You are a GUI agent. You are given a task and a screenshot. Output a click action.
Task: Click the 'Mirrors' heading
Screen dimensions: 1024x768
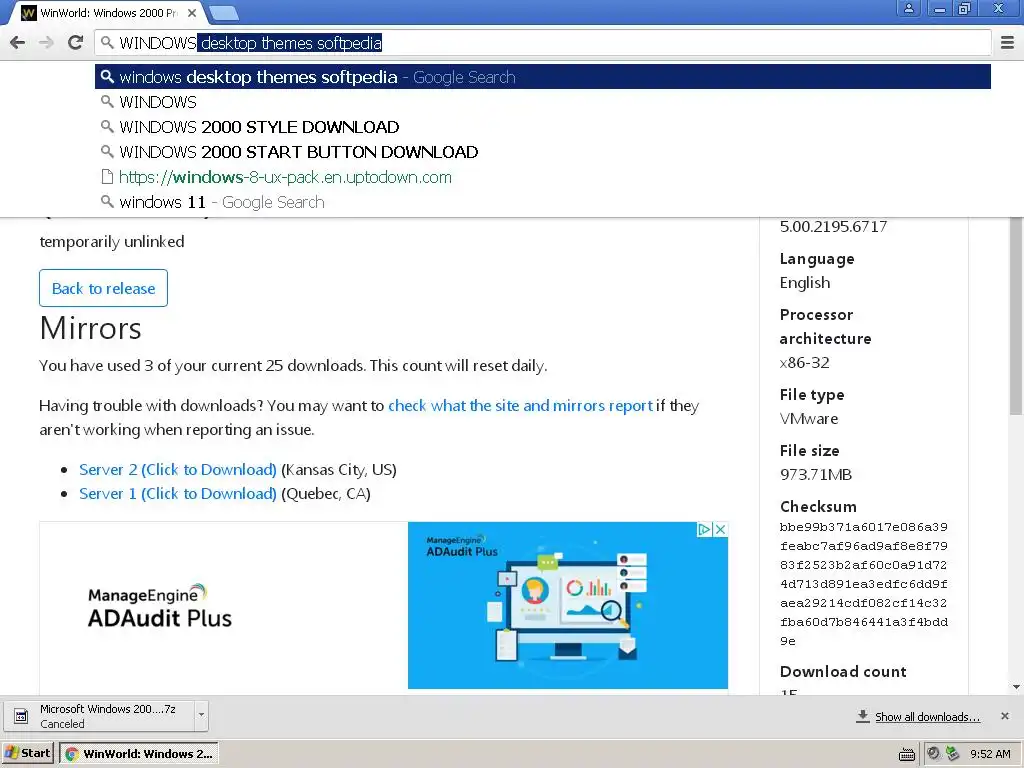90,328
